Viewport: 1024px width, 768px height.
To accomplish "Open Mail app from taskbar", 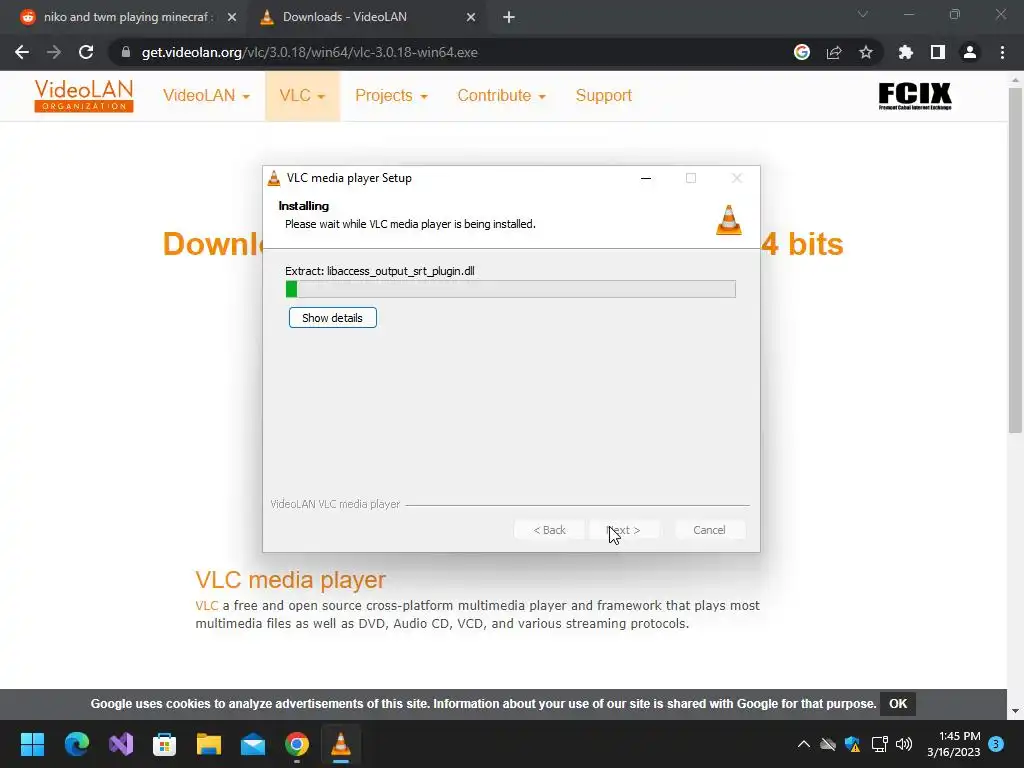I will pos(253,744).
